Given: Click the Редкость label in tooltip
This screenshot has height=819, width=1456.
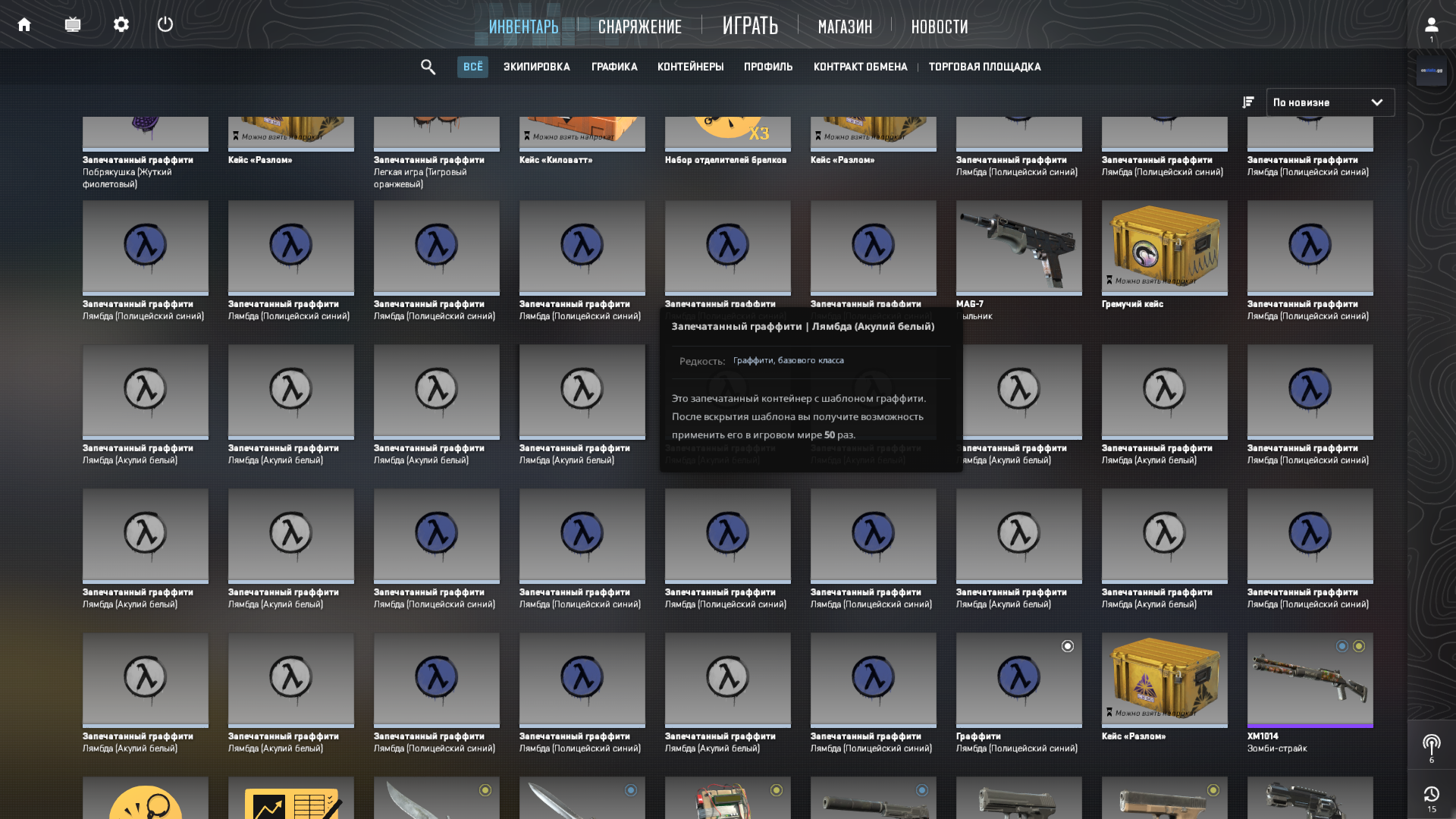Looking at the screenshot, I should 702,361.
